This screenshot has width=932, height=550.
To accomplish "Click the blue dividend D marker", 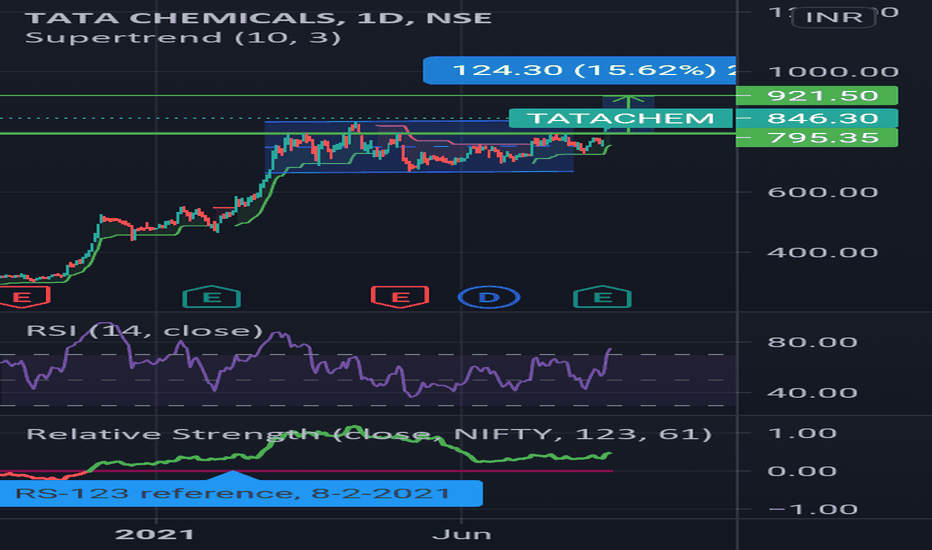I will (489, 297).
